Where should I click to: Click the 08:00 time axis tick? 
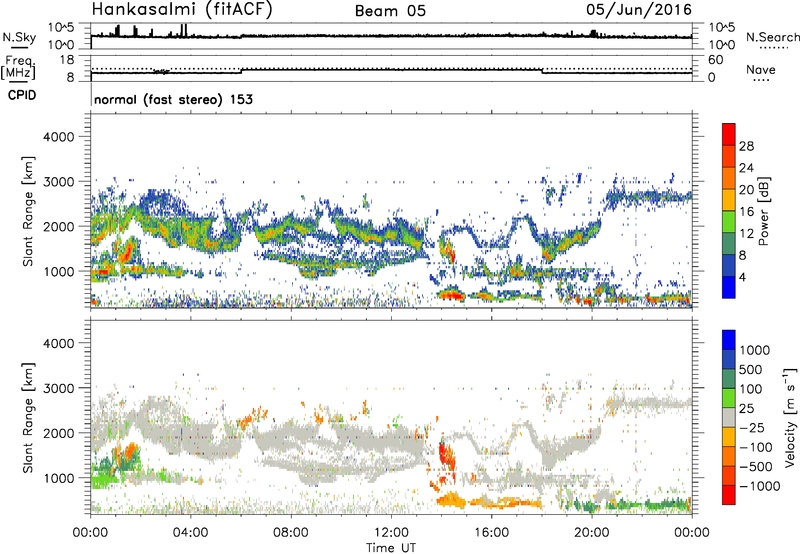point(291,533)
